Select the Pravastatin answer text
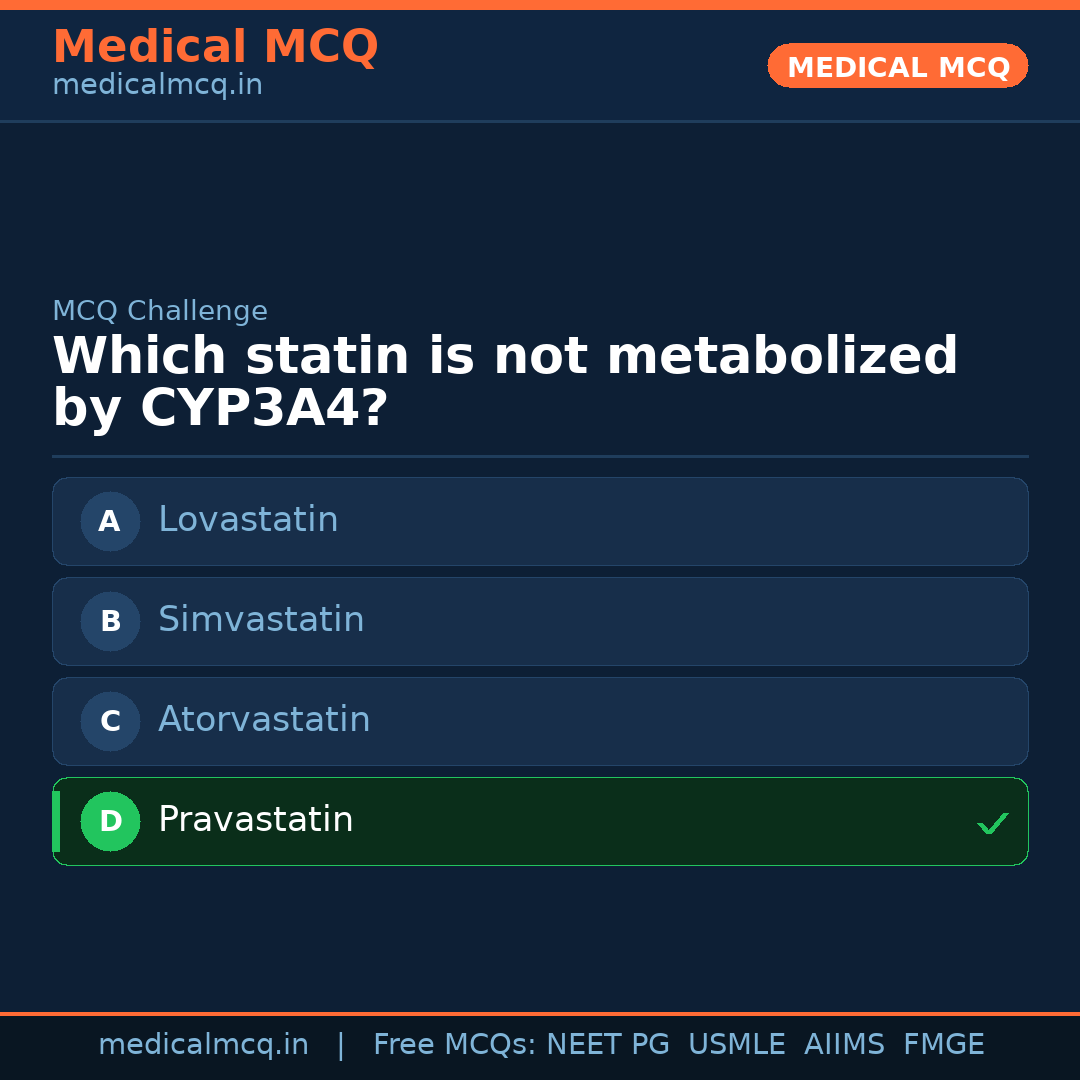The width and height of the screenshot is (1080, 1080). pos(255,820)
